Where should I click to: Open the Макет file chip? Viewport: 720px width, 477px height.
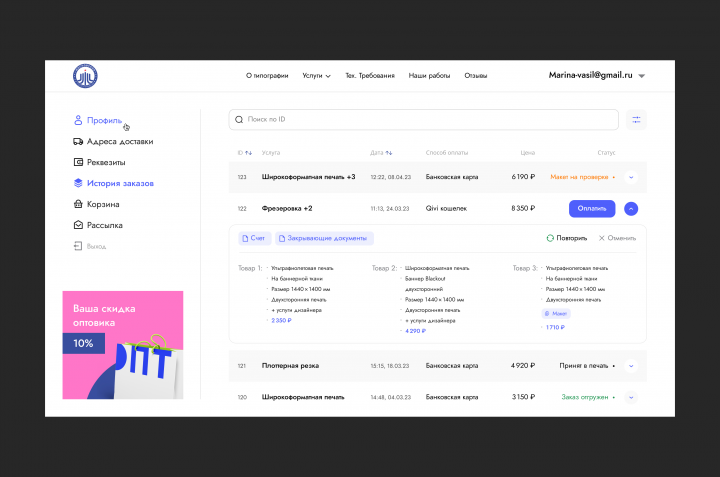(x=556, y=314)
